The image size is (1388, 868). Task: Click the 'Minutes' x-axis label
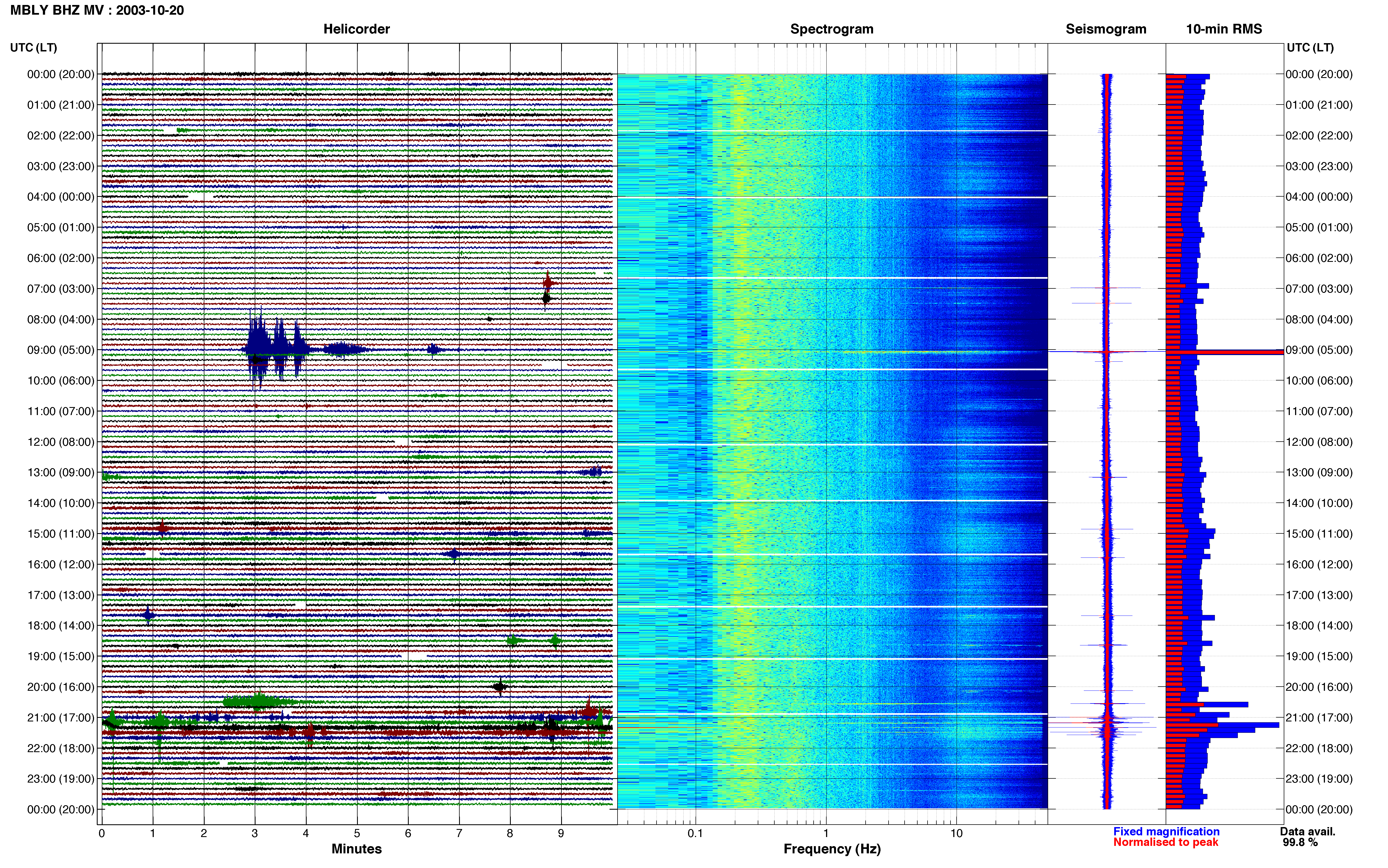click(356, 849)
